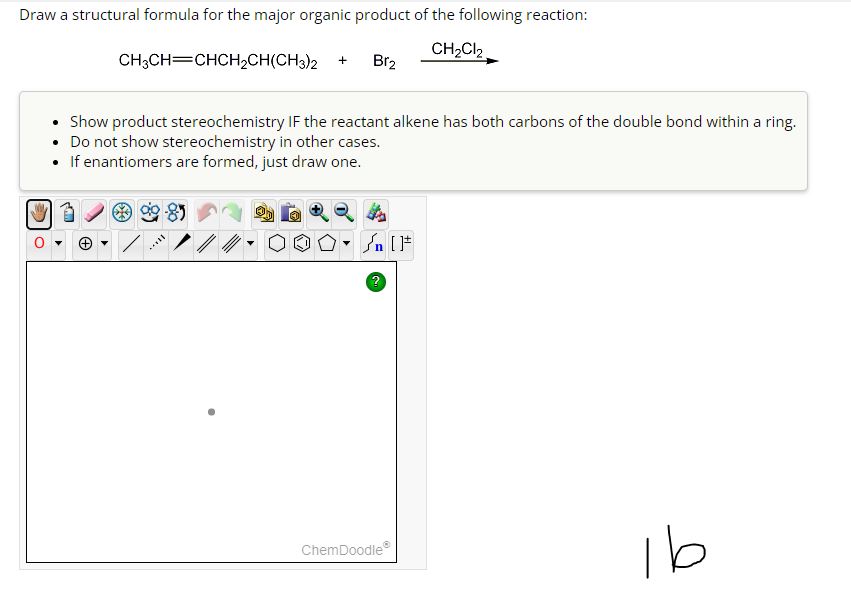Click the green help question mark
This screenshot has width=851, height=591.
pyautogui.click(x=376, y=282)
